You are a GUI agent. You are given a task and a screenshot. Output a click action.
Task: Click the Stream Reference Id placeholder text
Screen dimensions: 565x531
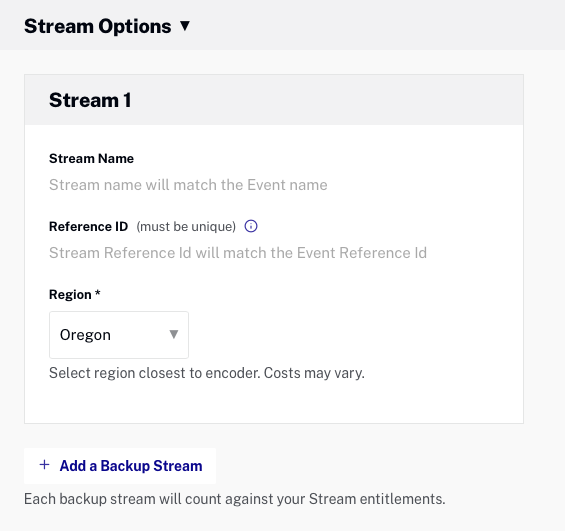coord(238,253)
